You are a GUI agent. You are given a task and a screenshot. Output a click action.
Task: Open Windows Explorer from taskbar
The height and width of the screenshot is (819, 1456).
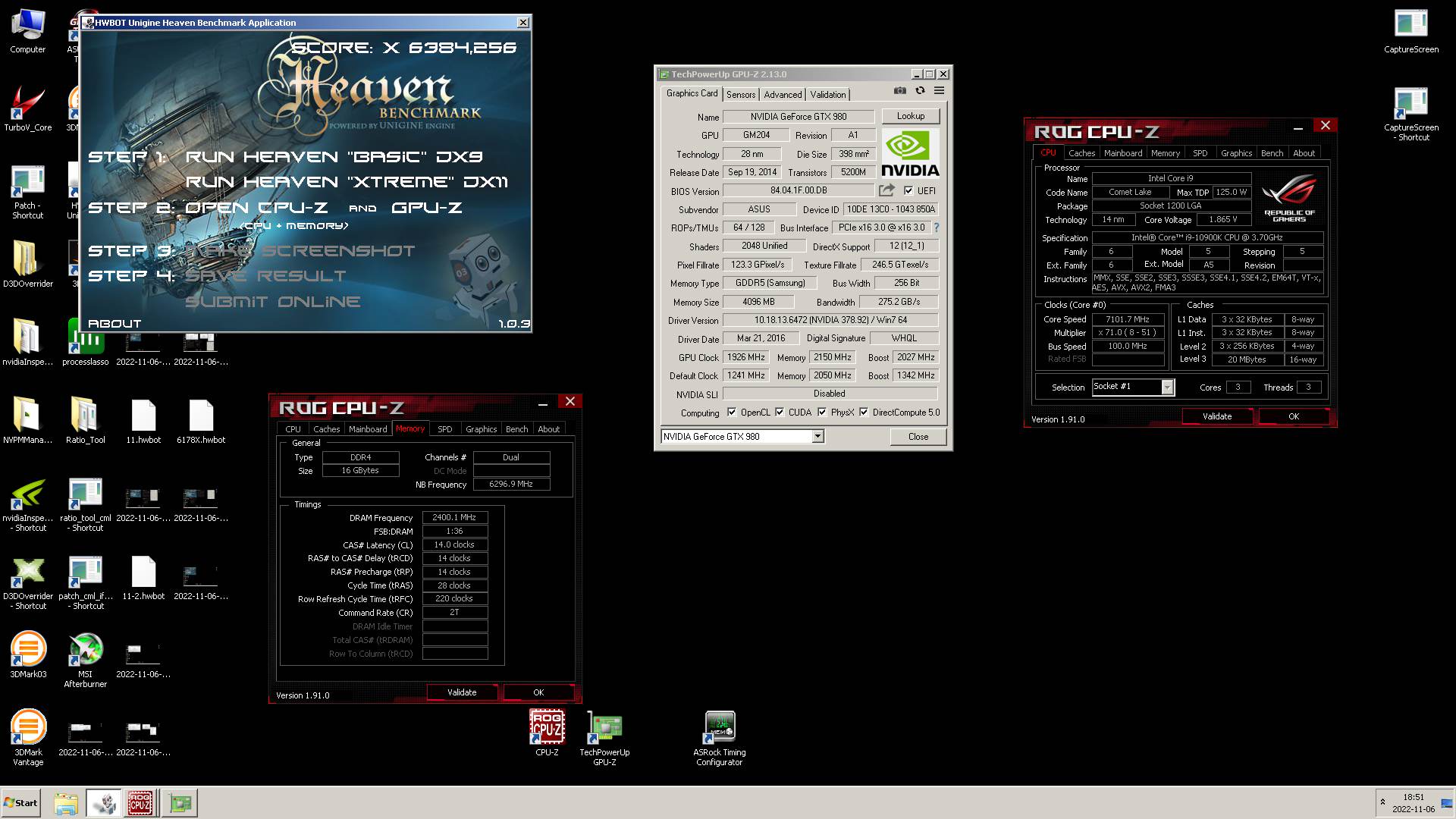(66, 803)
